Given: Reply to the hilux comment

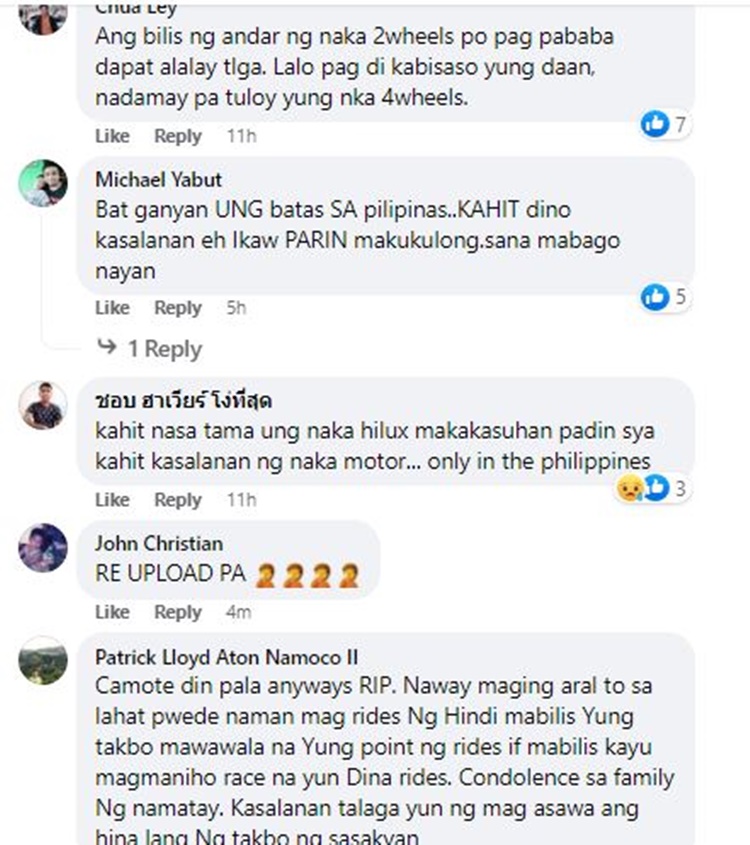Looking at the screenshot, I should 178,500.
